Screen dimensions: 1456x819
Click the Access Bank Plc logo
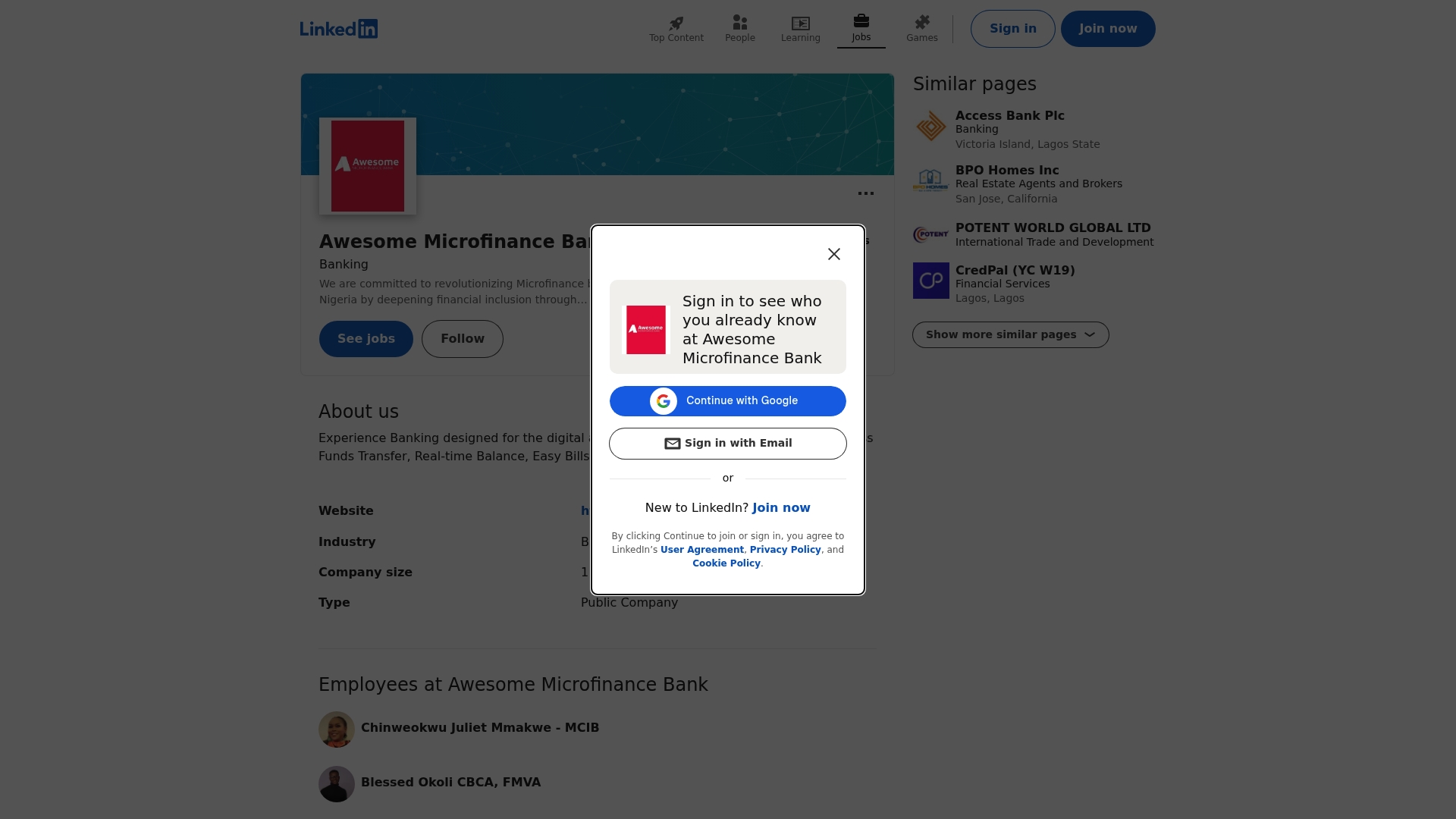pos(931,126)
